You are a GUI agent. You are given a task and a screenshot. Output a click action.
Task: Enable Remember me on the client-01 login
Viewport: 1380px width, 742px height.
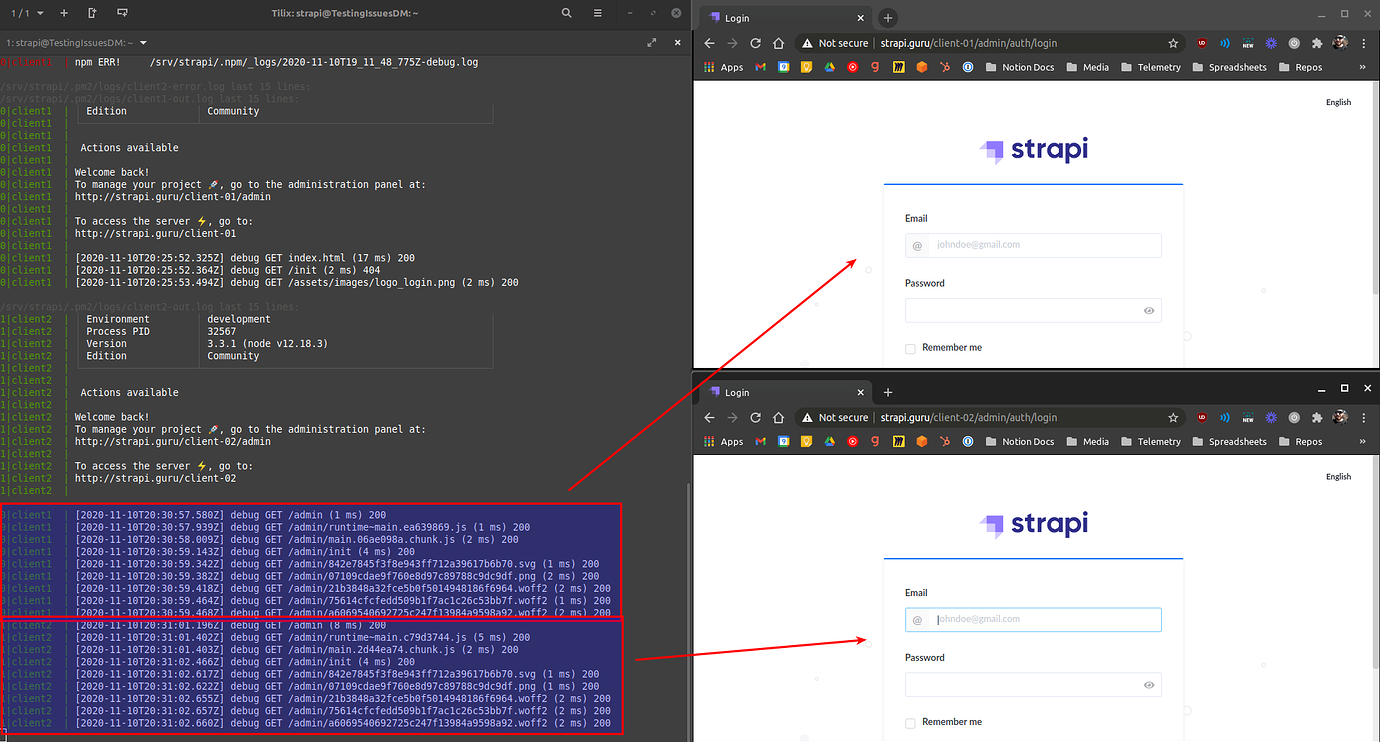click(x=910, y=347)
